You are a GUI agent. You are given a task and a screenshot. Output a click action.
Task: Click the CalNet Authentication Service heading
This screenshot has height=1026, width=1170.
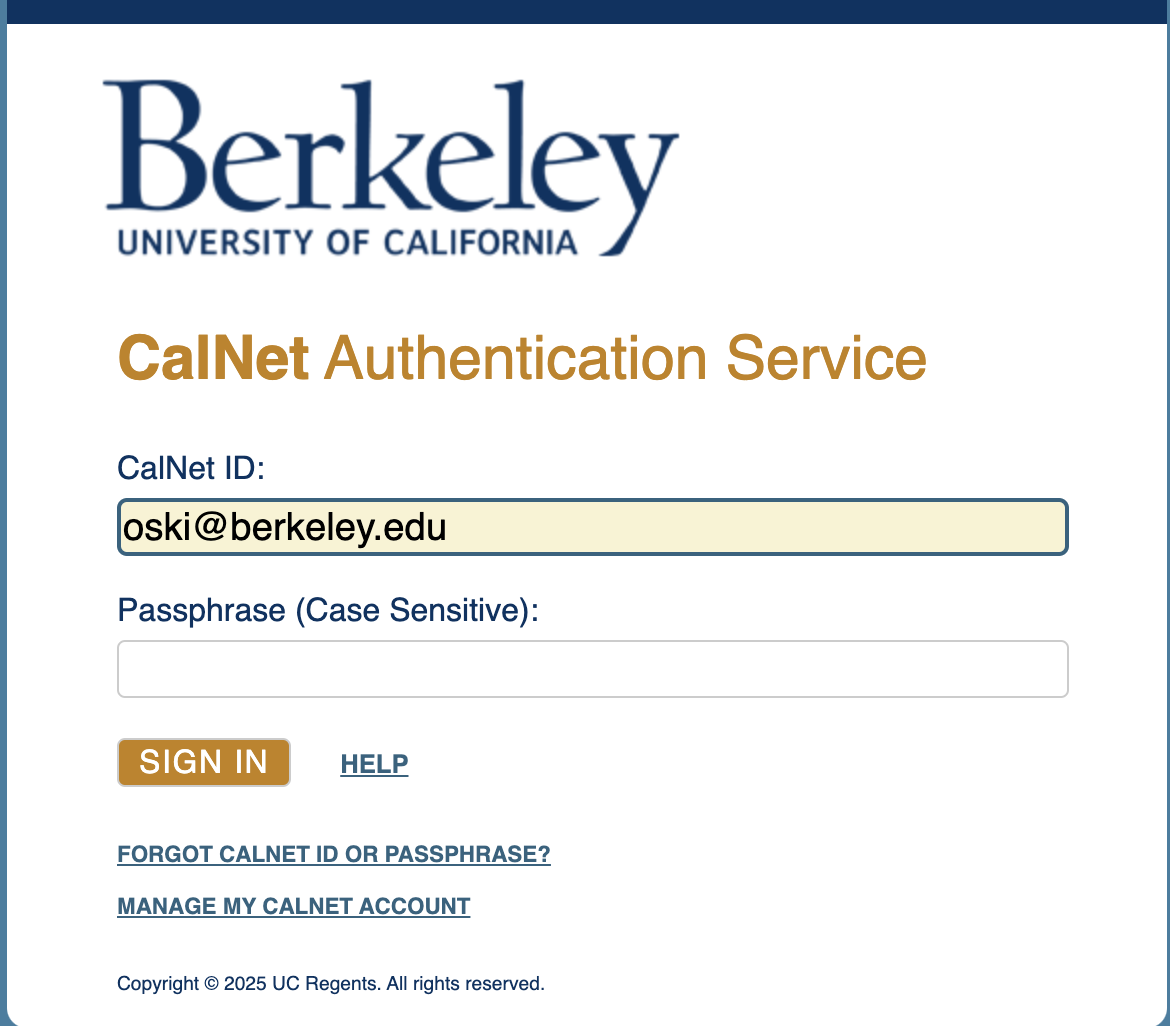click(522, 359)
